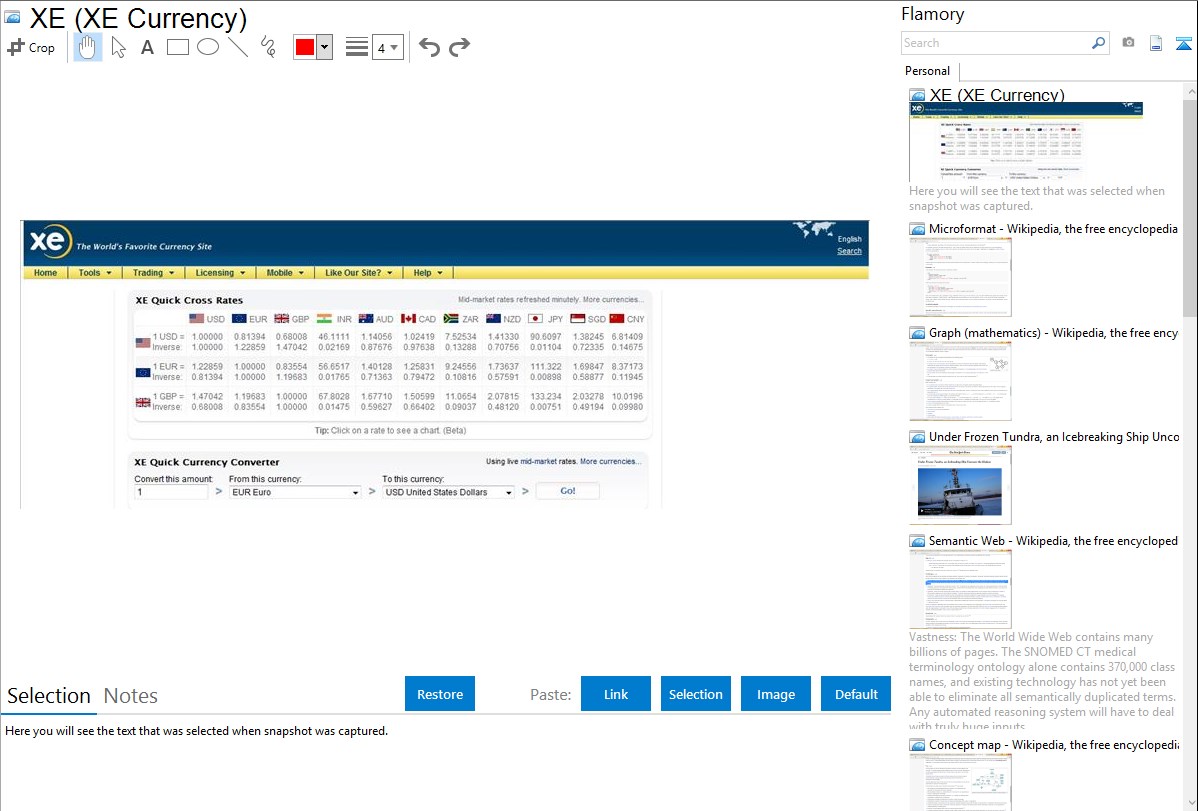Screen dimensions: 1198x811
Task: Click the paste Image button
Action: 775,694
